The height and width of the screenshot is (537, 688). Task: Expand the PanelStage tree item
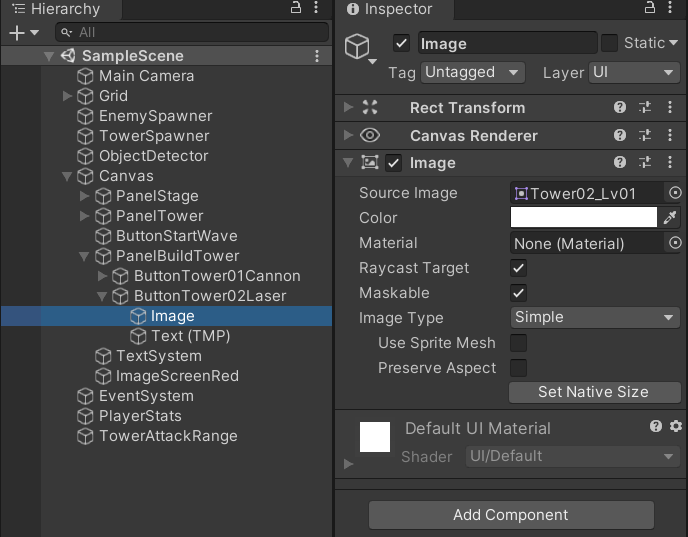tap(85, 196)
